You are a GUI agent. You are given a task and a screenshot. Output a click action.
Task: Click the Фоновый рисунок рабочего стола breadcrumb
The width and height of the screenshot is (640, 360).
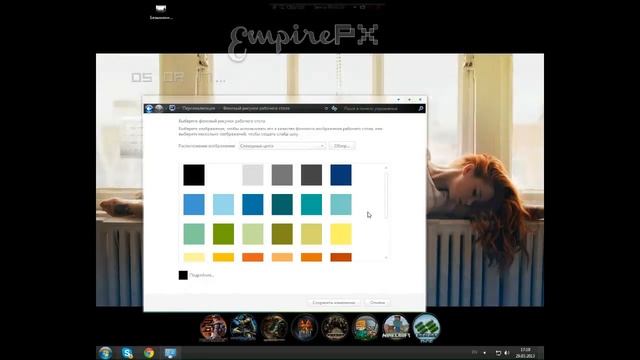(256, 108)
